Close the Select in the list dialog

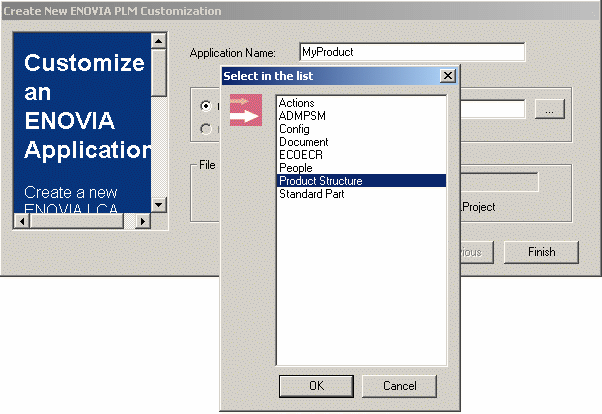pyautogui.click(x=448, y=76)
